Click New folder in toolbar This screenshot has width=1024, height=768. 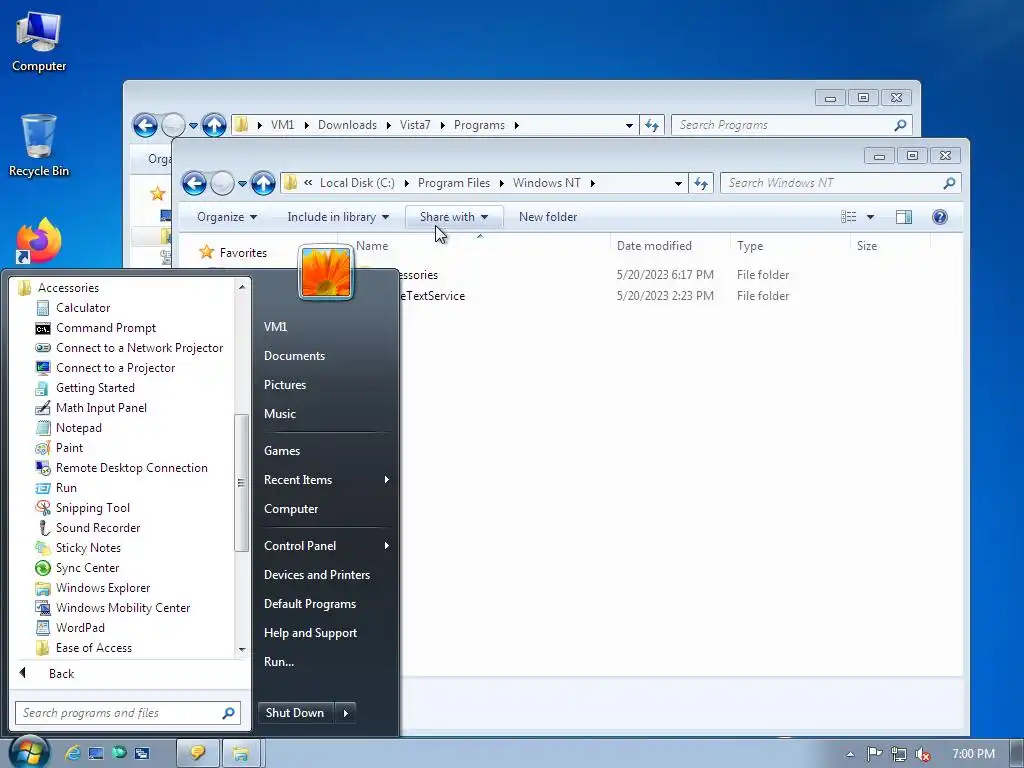coord(548,217)
